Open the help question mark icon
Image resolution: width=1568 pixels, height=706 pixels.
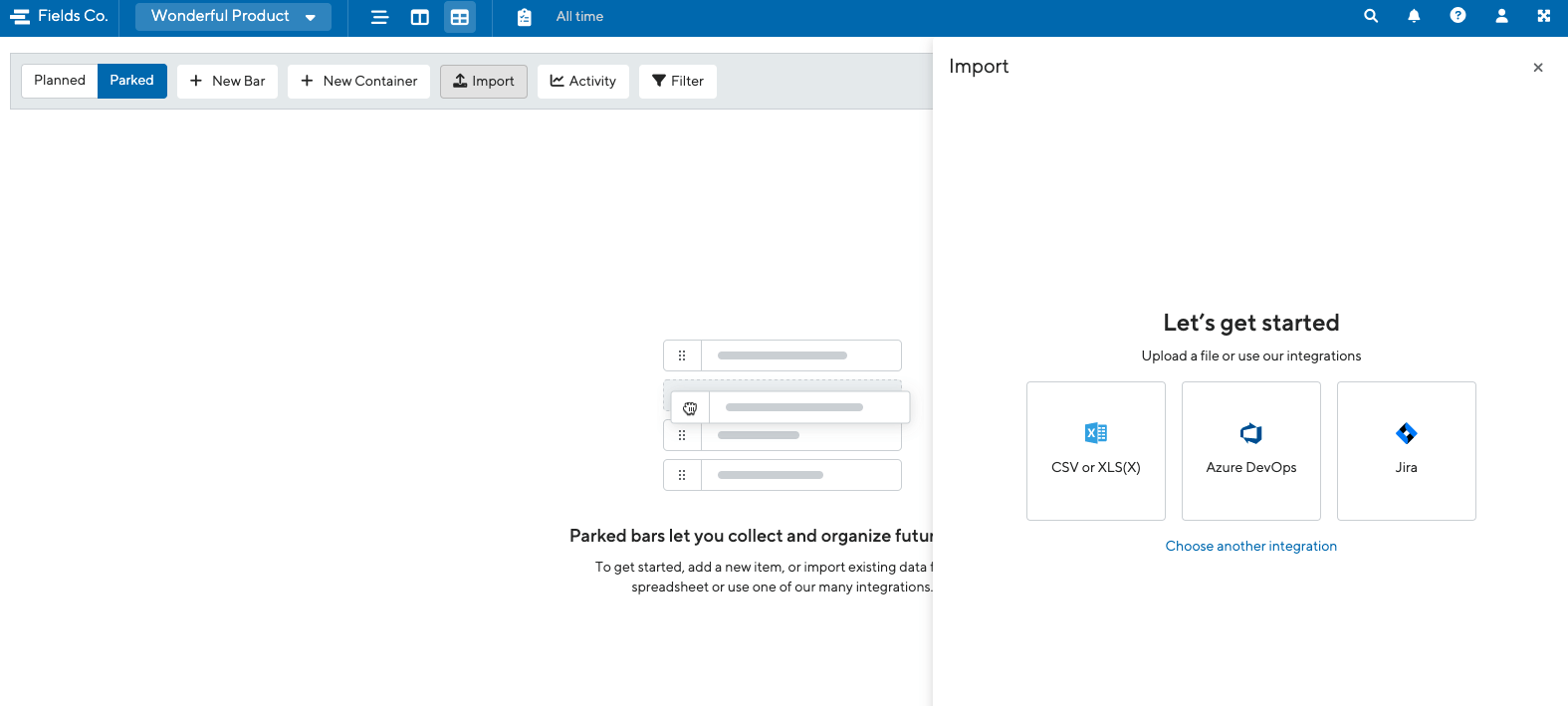[x=1457, y=16]
